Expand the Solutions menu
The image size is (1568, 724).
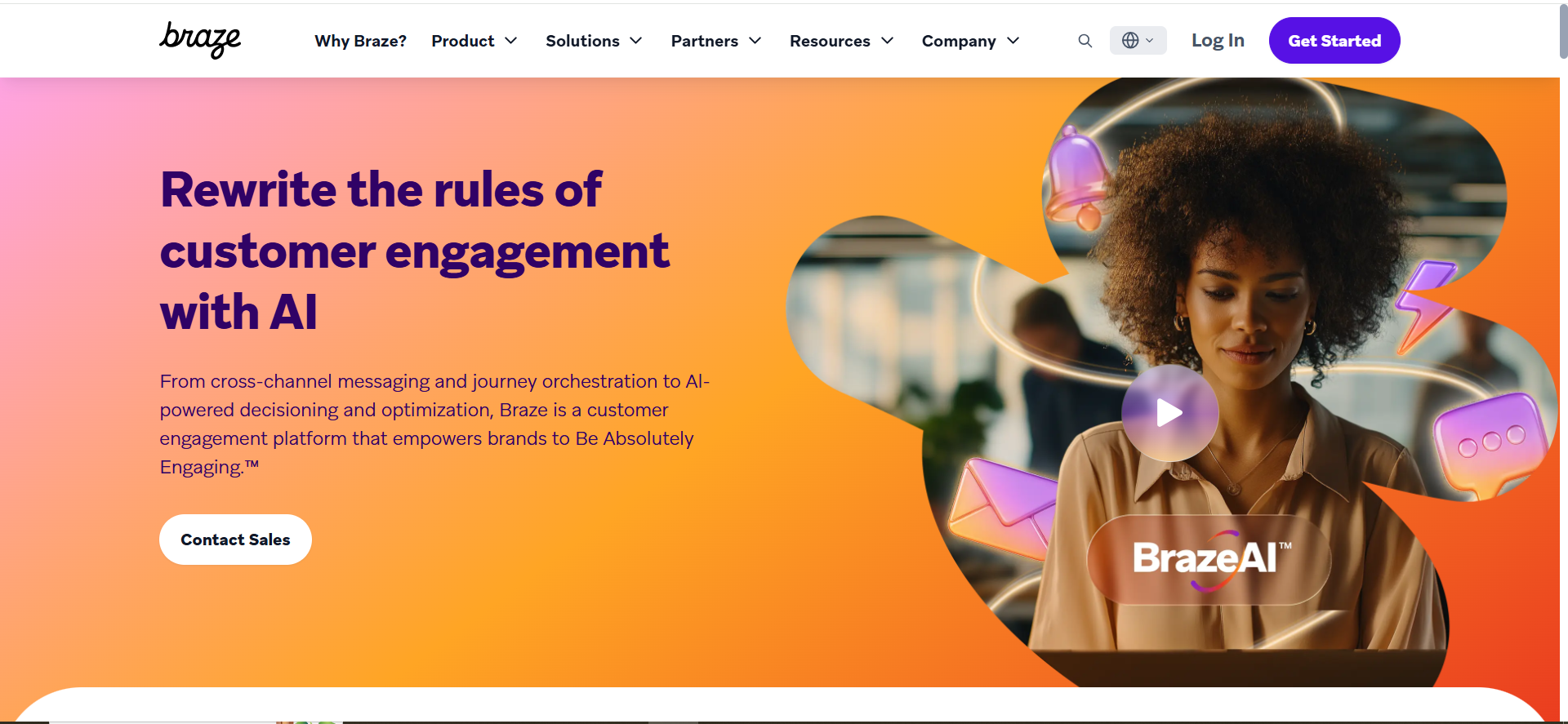click(594, 41)
